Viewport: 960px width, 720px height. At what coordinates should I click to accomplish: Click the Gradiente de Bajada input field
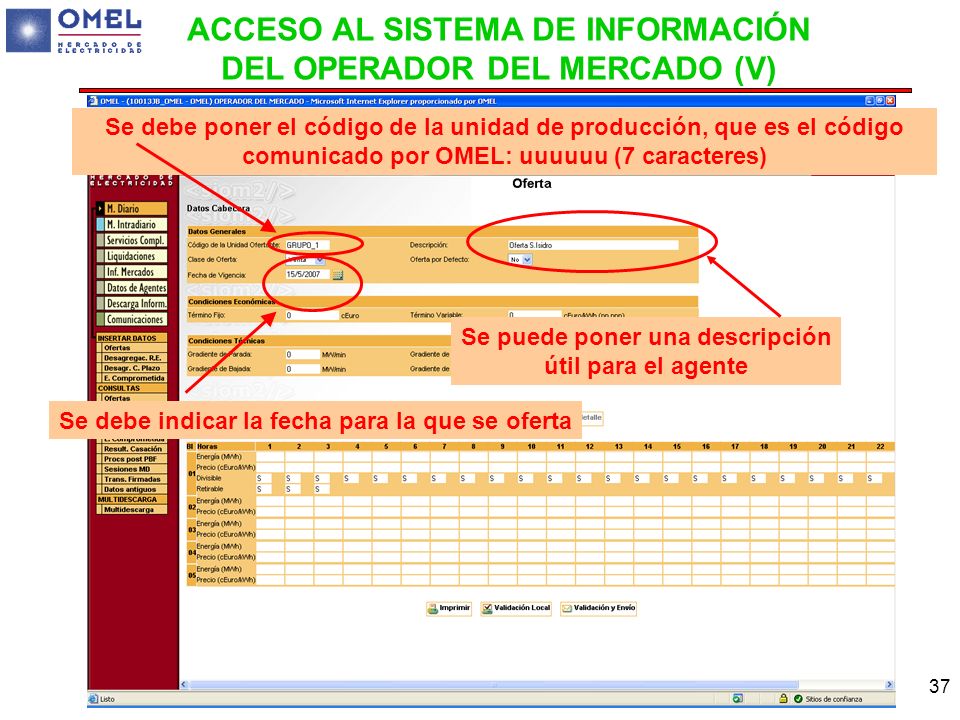[x=302, y=369]
